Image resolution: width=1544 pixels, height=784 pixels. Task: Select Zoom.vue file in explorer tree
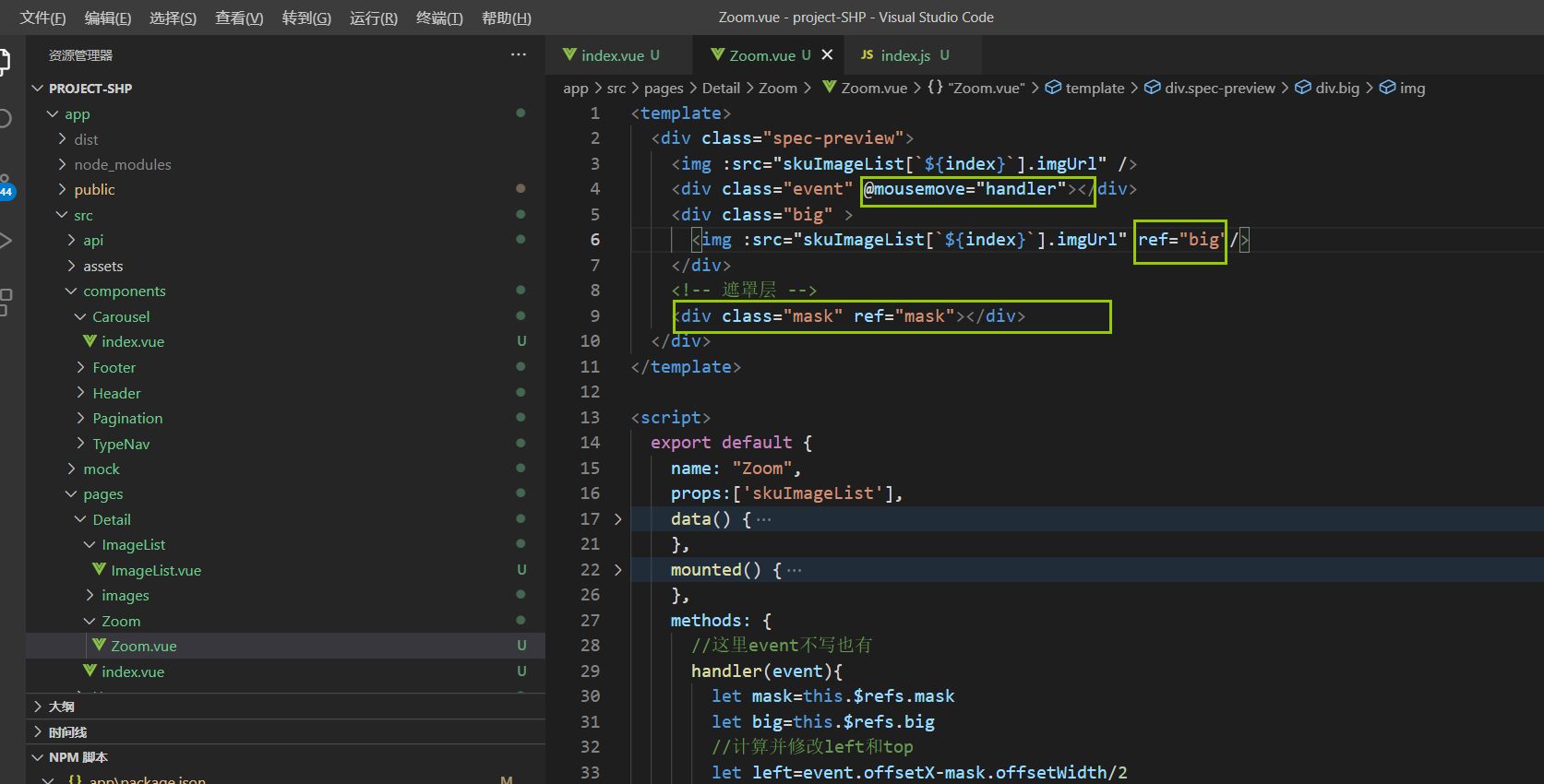point(285,646)
